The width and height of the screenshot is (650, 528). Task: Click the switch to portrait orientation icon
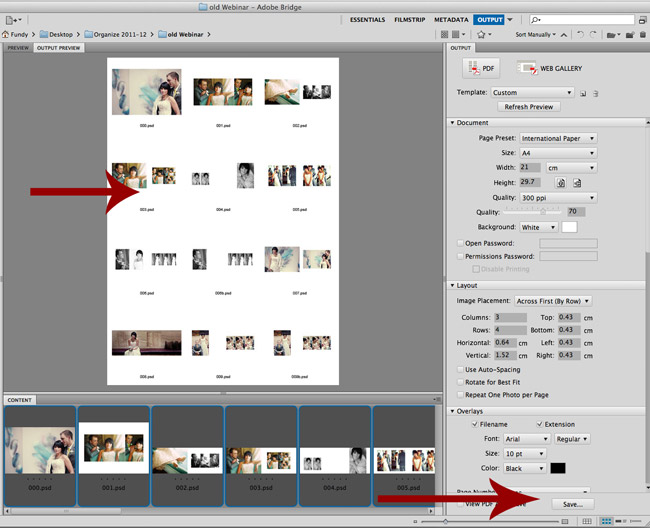pos(561,182)
